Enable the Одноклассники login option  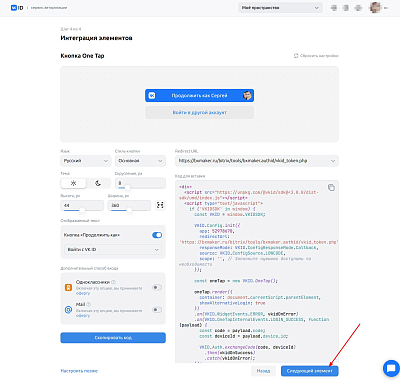(157, 287)
